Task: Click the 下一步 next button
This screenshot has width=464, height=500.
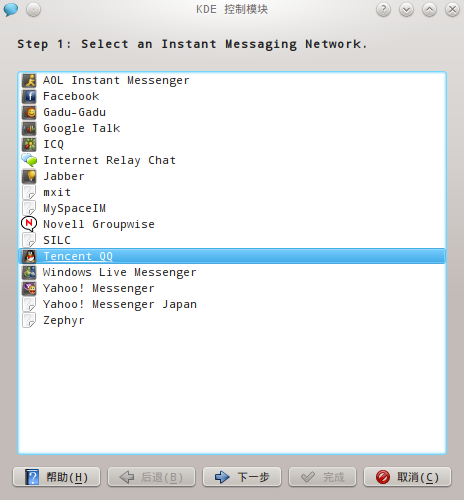Action: 242,477
